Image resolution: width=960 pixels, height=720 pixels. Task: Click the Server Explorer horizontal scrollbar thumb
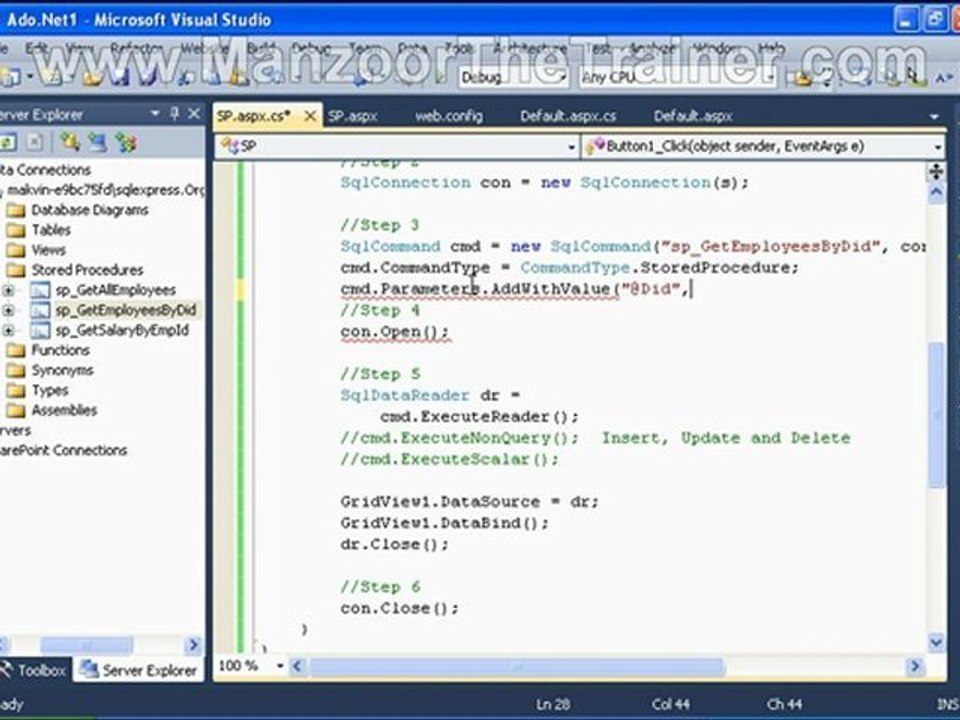click(86, 645)
